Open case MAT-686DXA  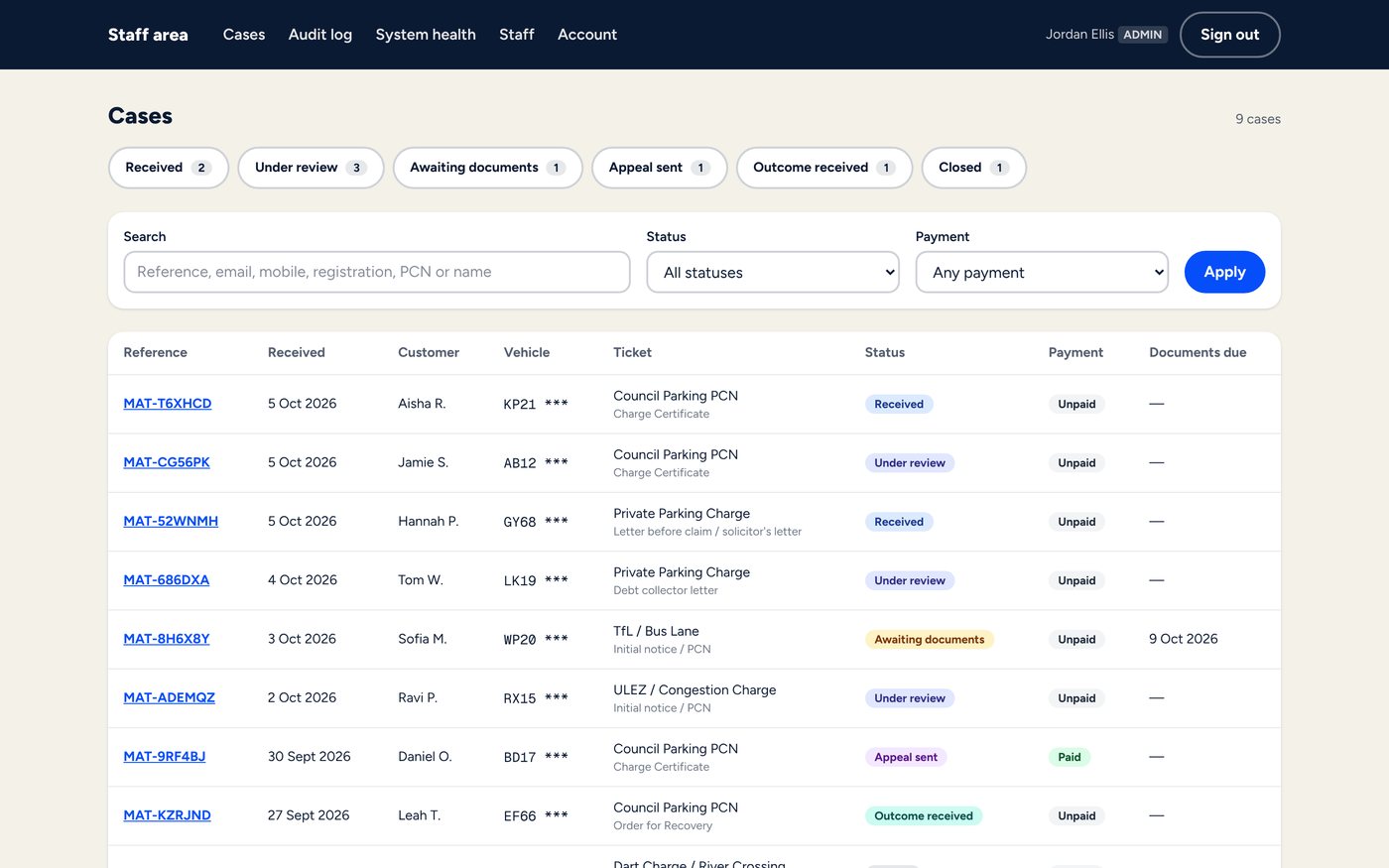(167, 580)
